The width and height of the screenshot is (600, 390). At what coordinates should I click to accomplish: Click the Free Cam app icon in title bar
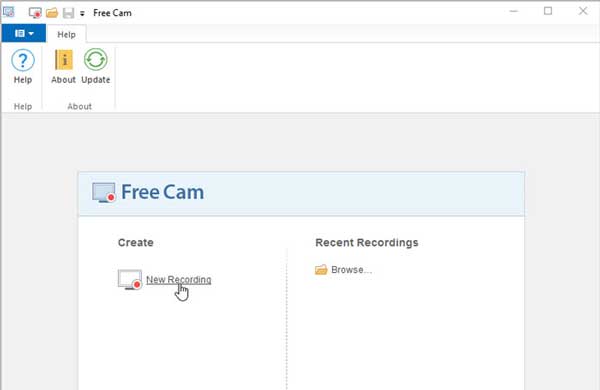pos(9,12)
